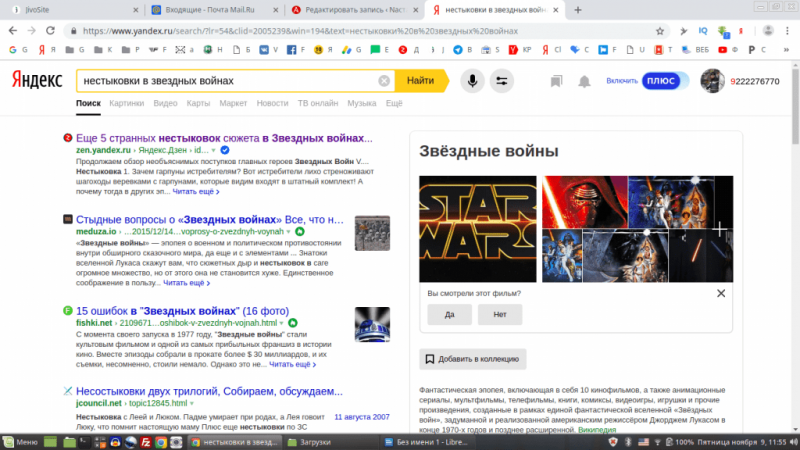Toggle the Yandex Plus switch
Image resolution: width=800 pixels, height=450 pixels.
click(665, 81)
